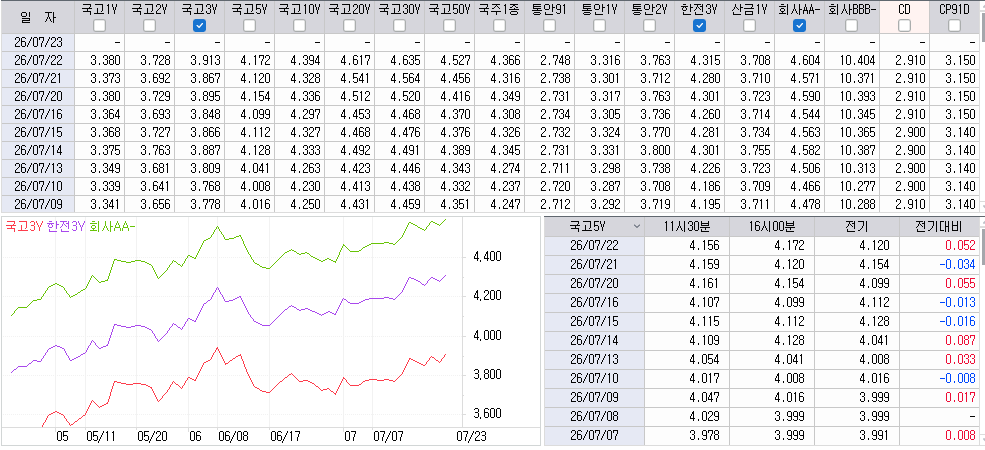Check the 국고20Y checkbox
985x450 pixels.
[349, 25]
